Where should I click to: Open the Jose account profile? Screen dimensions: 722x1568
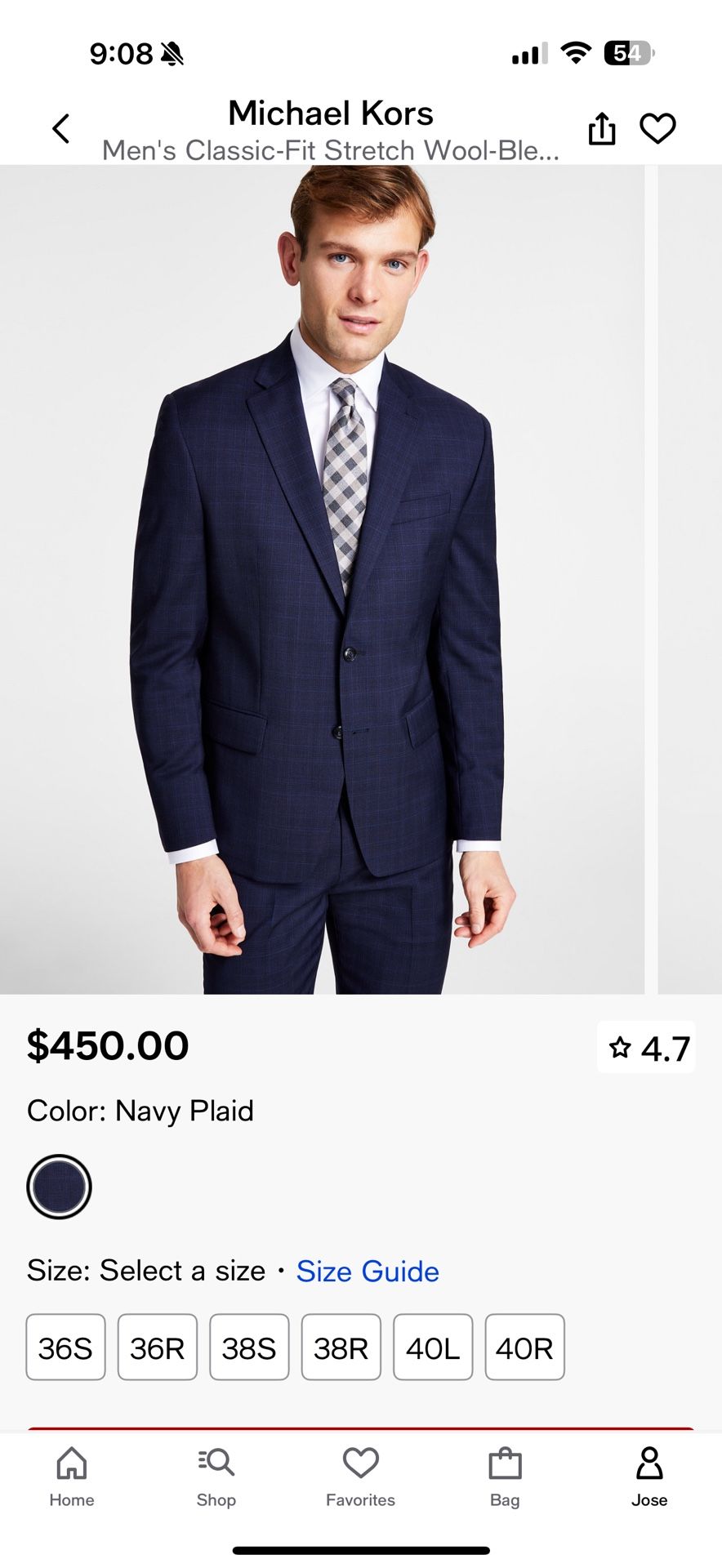coord(649,1477)
